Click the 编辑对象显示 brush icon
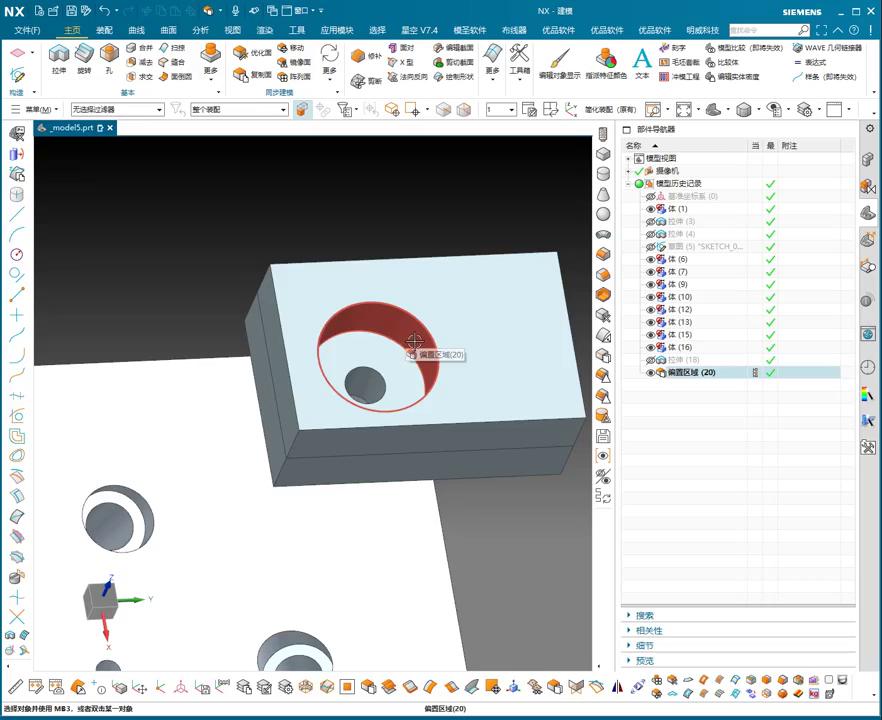This screenshot has width=882, height=720. pos(559,58)
